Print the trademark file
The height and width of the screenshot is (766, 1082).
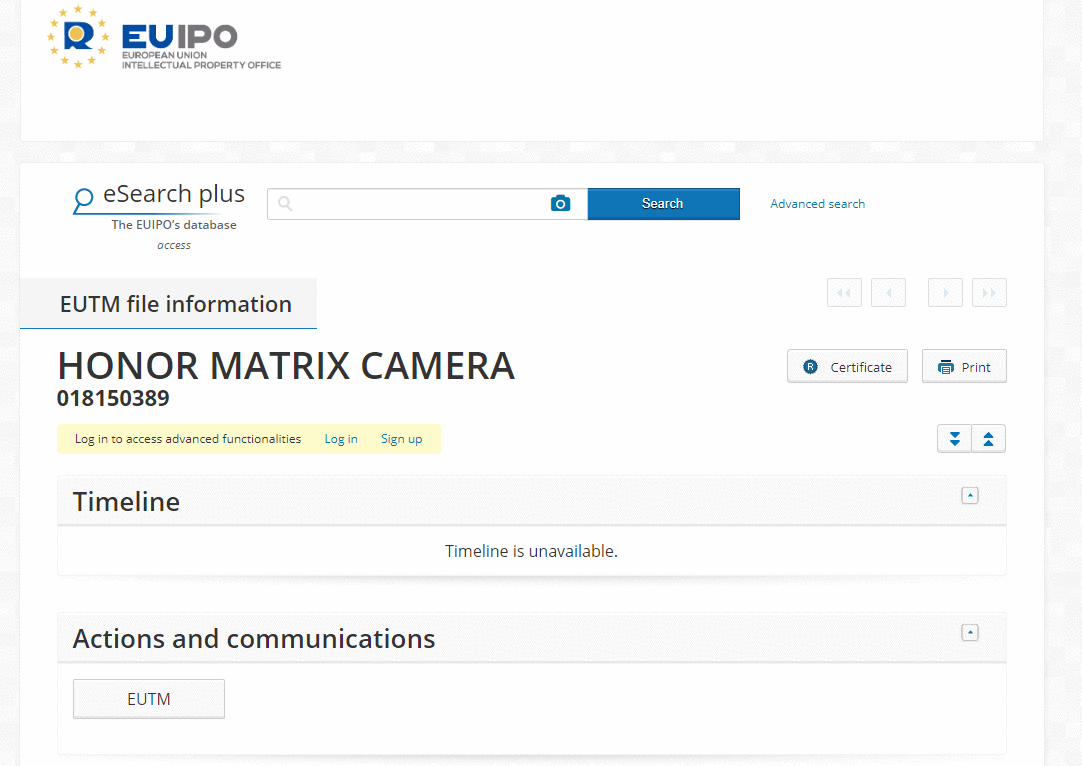[964, 366]
